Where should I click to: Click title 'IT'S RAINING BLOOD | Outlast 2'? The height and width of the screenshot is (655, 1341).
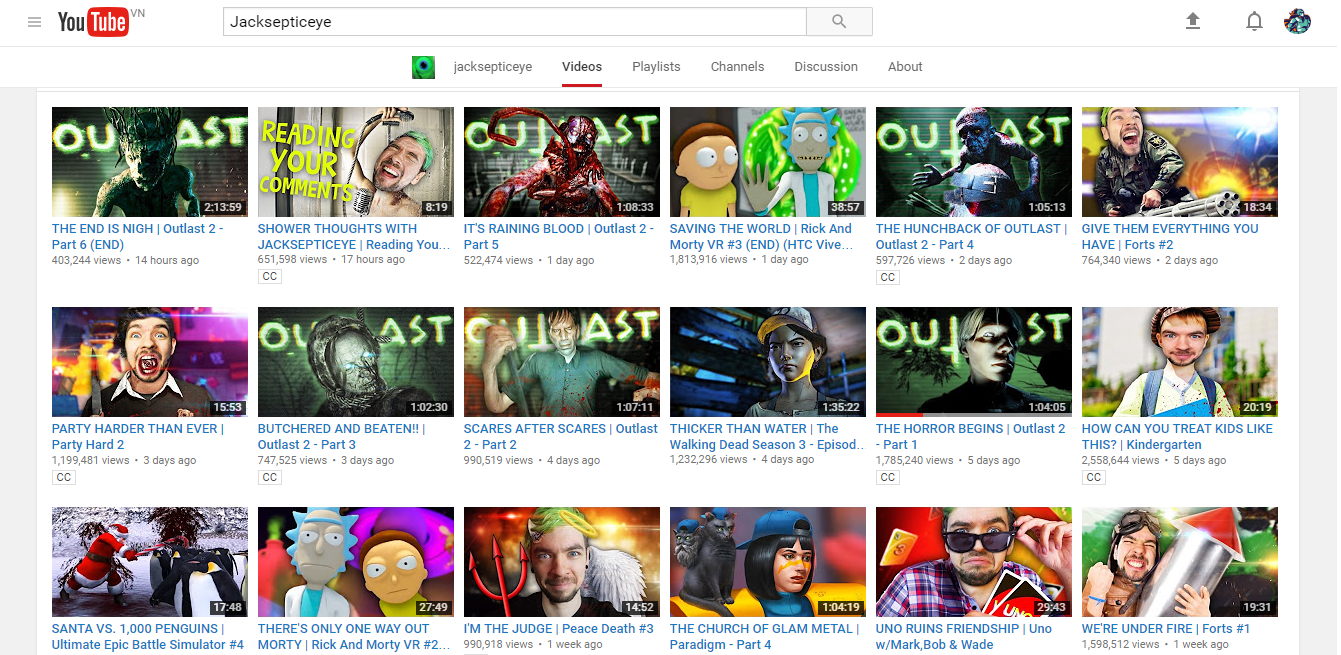[x=559, y=236]
